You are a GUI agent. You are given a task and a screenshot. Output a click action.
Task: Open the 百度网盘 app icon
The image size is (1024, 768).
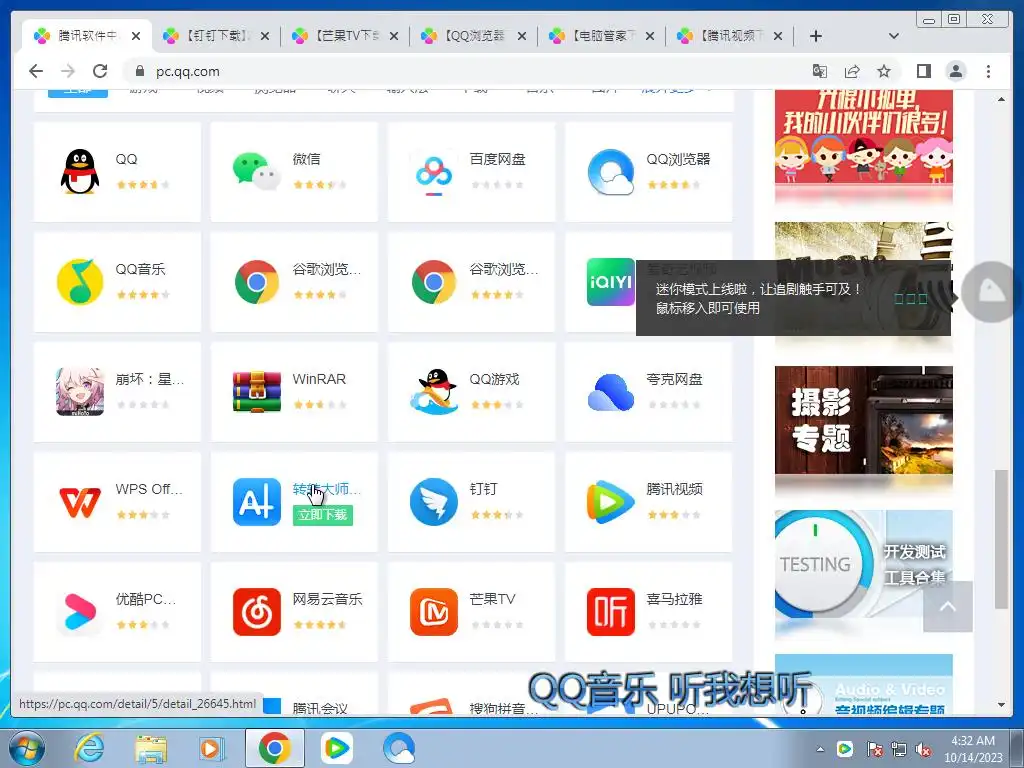point(434,174)
